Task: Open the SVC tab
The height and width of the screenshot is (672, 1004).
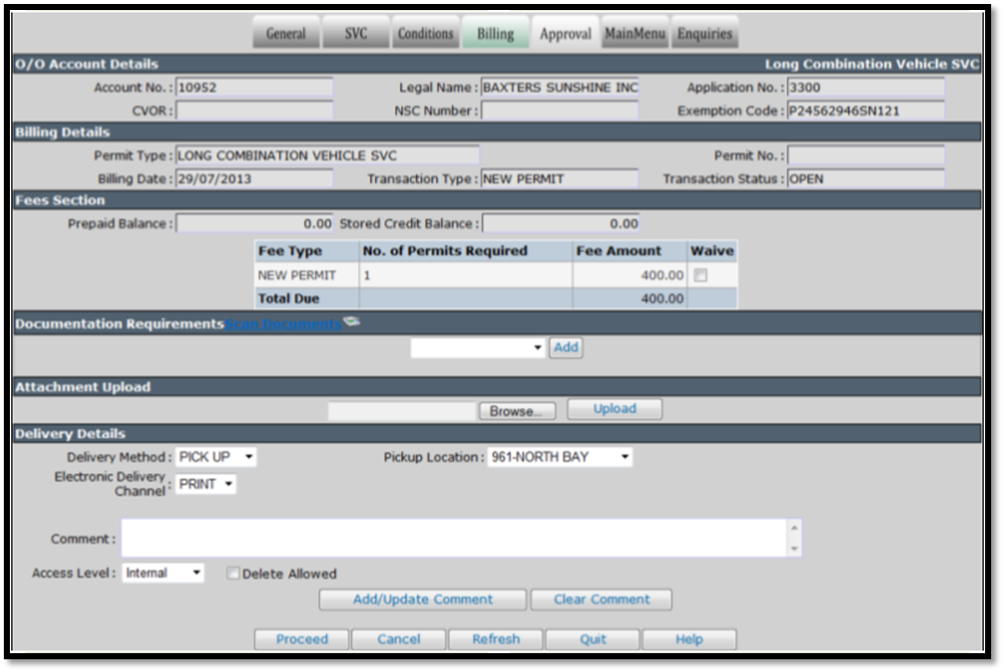Action: tap(356, 33)
